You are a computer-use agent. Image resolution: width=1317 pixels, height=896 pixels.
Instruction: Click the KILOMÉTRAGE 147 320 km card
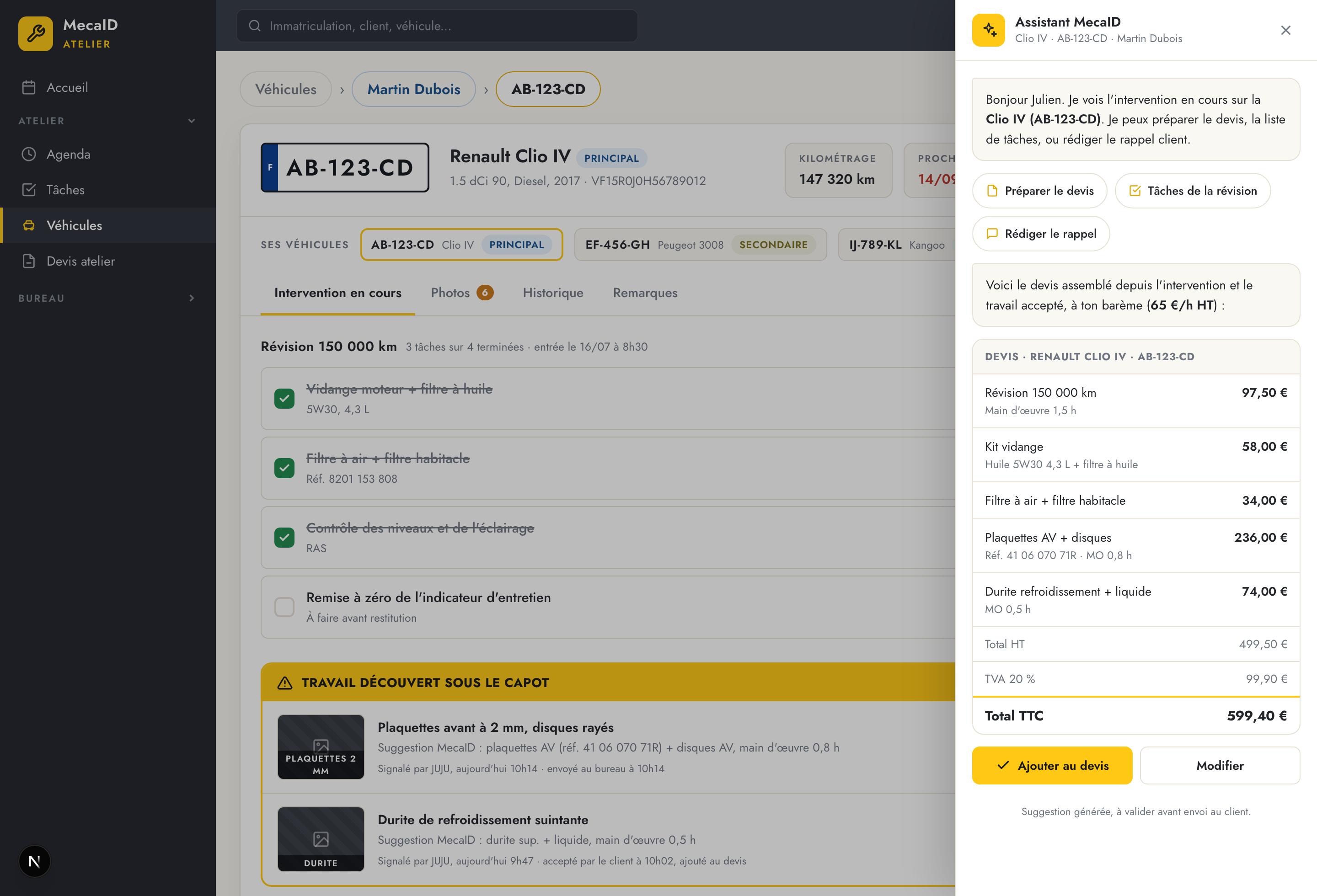838,170
